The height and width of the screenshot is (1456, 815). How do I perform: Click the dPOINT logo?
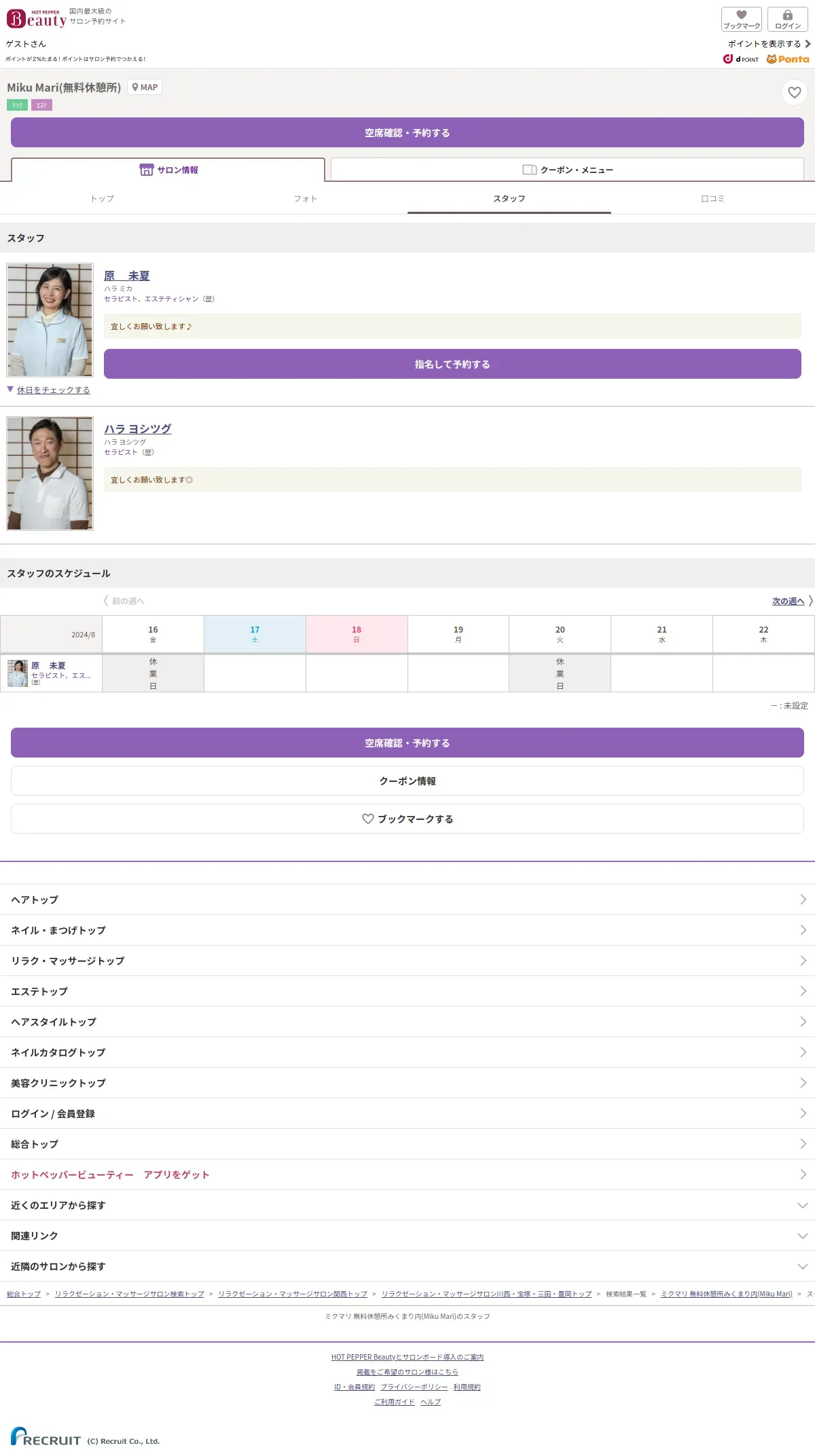tap(741, 59)
